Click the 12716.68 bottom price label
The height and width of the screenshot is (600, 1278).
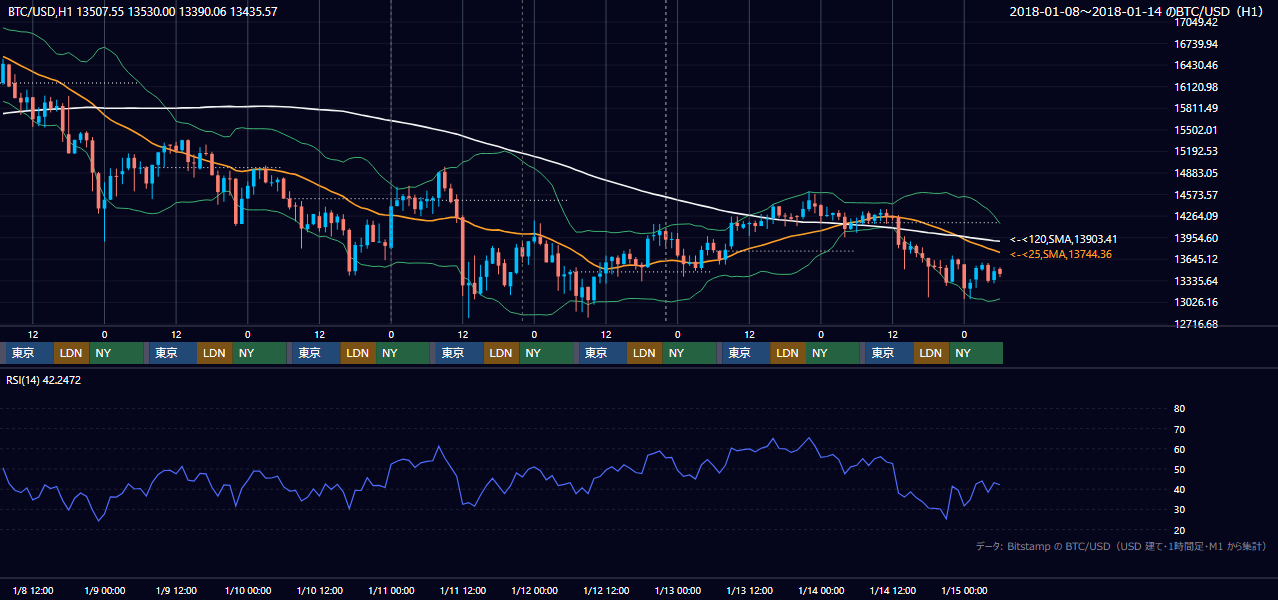point(1195,324)
